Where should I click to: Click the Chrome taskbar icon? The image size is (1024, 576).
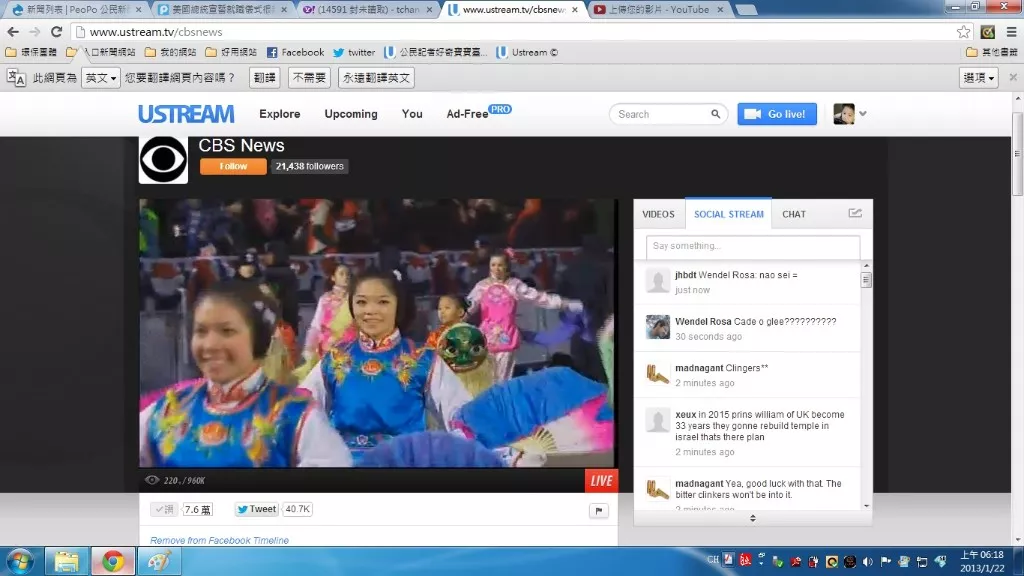[113, 562]
